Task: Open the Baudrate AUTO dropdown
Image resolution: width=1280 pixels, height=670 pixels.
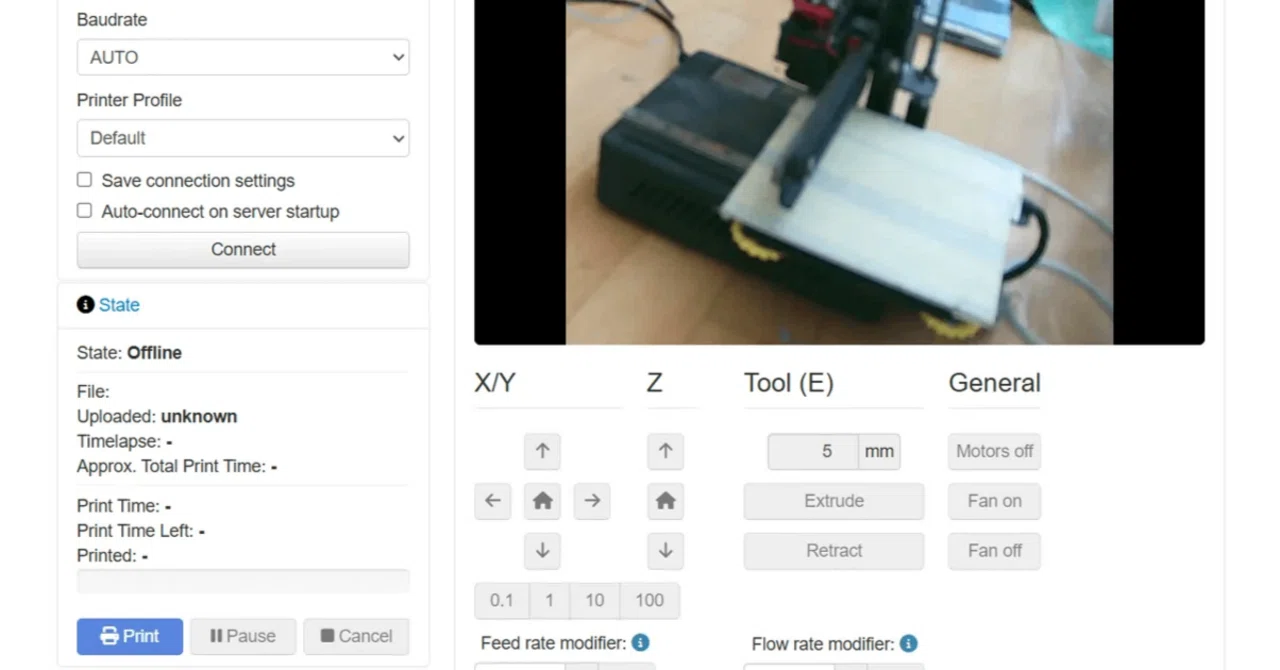Action: point(243,57)
